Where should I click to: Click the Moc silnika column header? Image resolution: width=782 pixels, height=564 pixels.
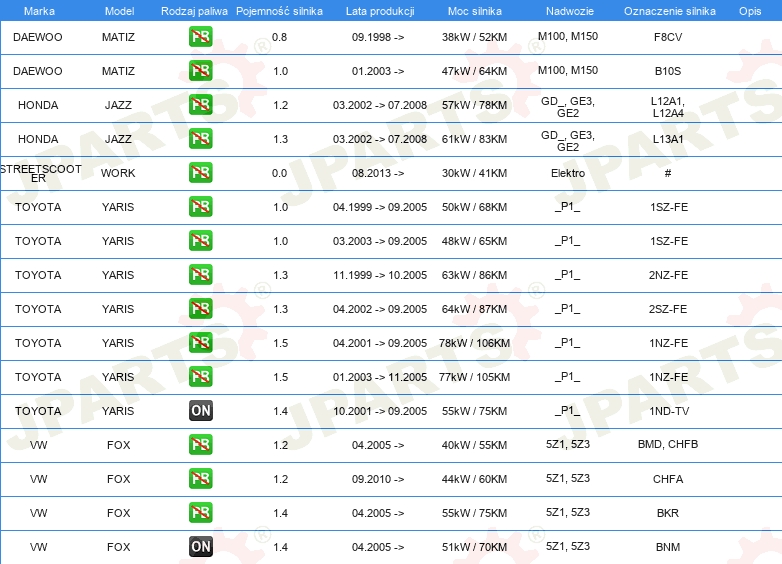point(474,11)
